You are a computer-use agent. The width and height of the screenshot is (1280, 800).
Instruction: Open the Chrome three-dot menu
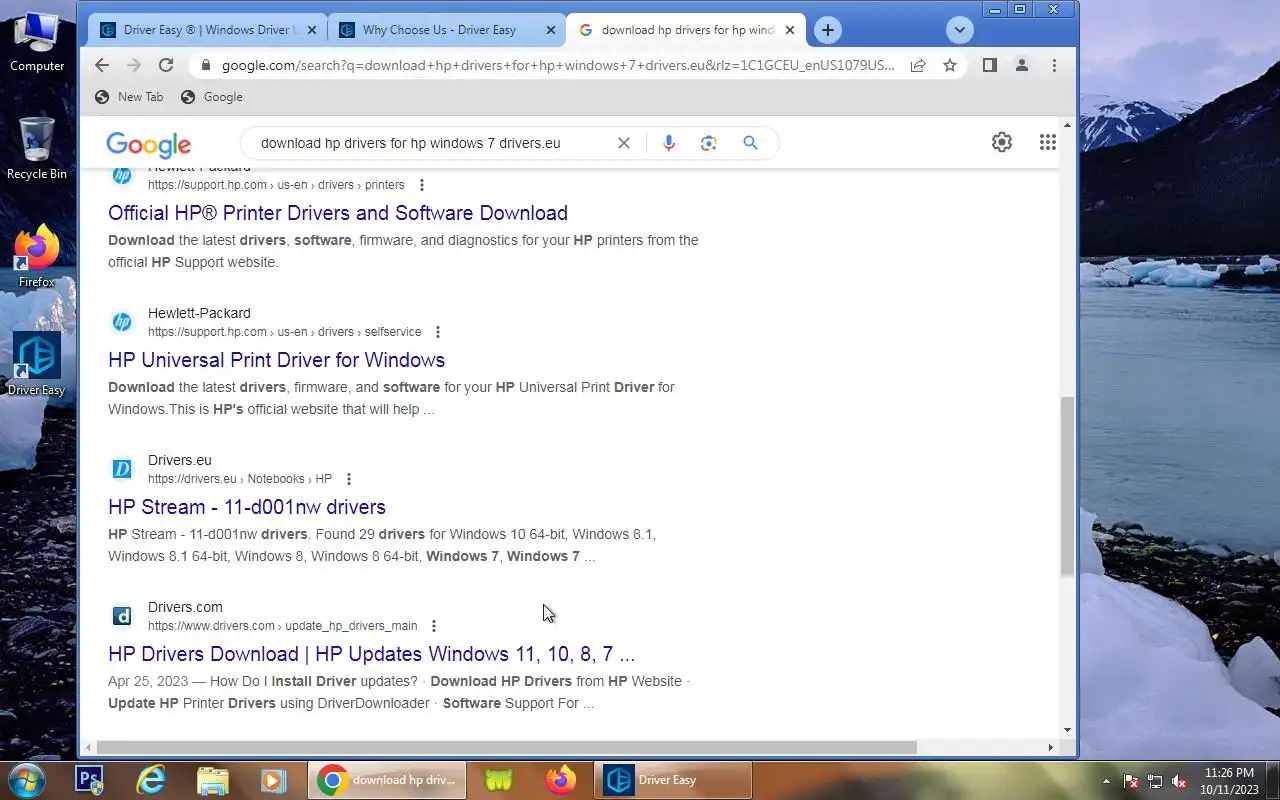(1054, 65)
